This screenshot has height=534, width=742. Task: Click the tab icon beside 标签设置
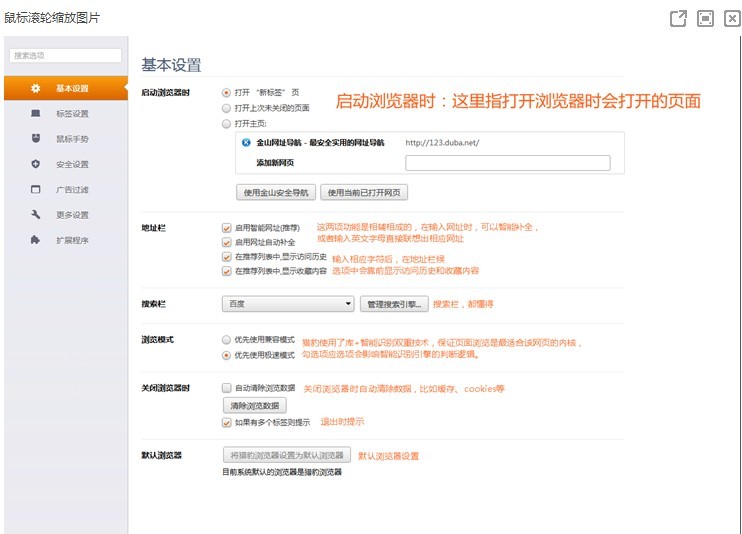tap(35, 114)
